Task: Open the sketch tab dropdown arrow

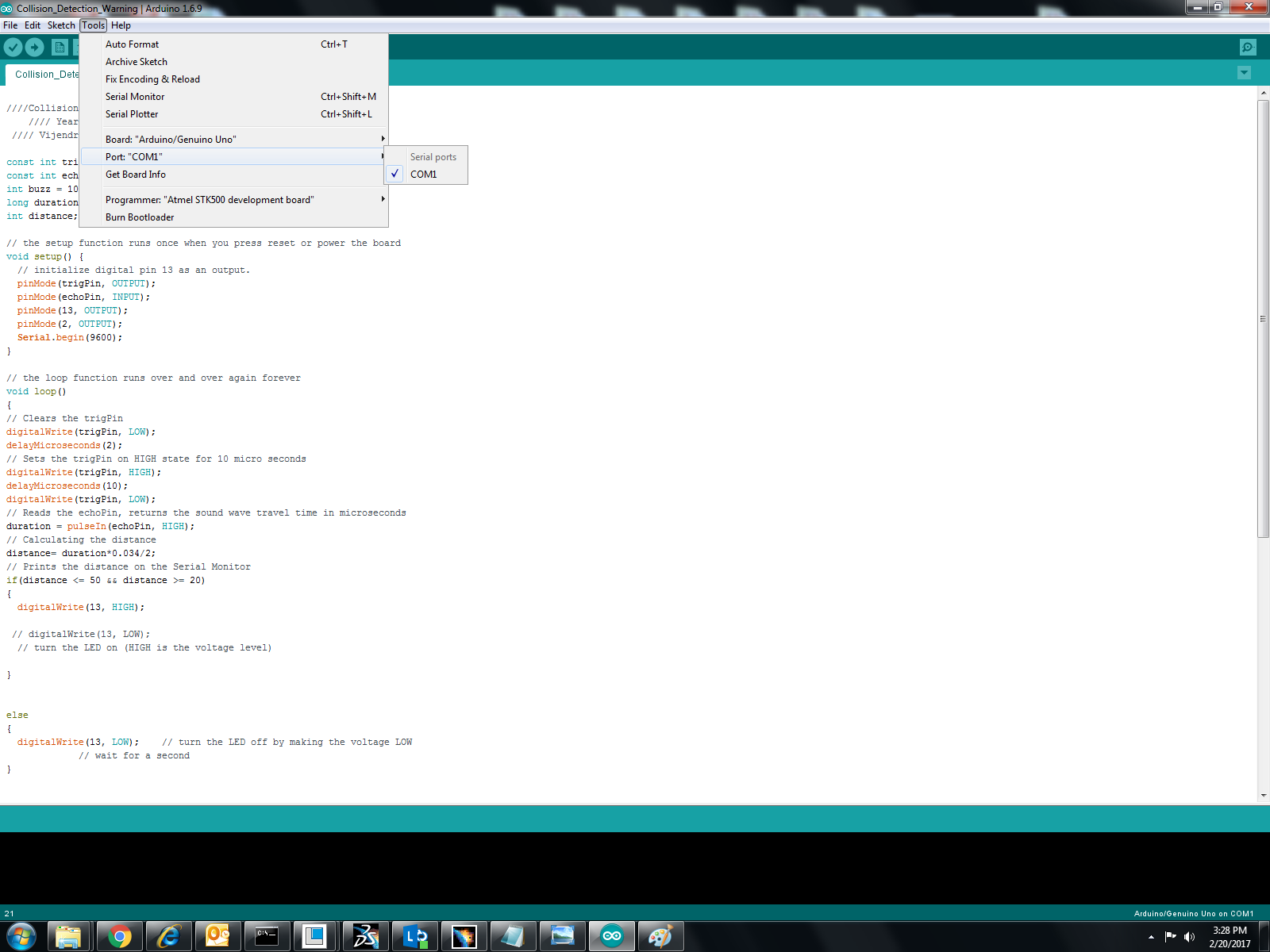Action: pos(1244,72)
